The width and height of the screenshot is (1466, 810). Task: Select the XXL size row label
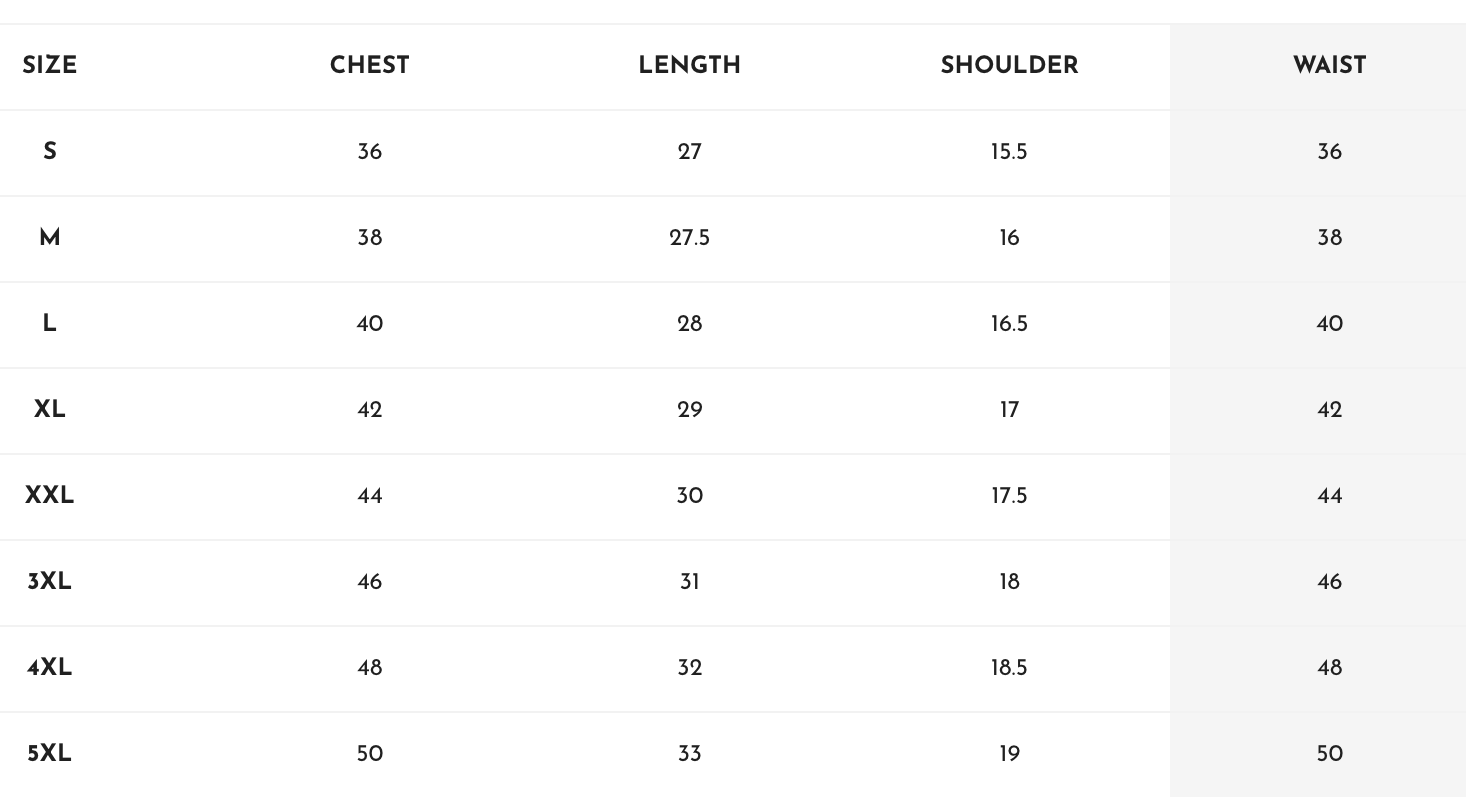coord(49,496)
